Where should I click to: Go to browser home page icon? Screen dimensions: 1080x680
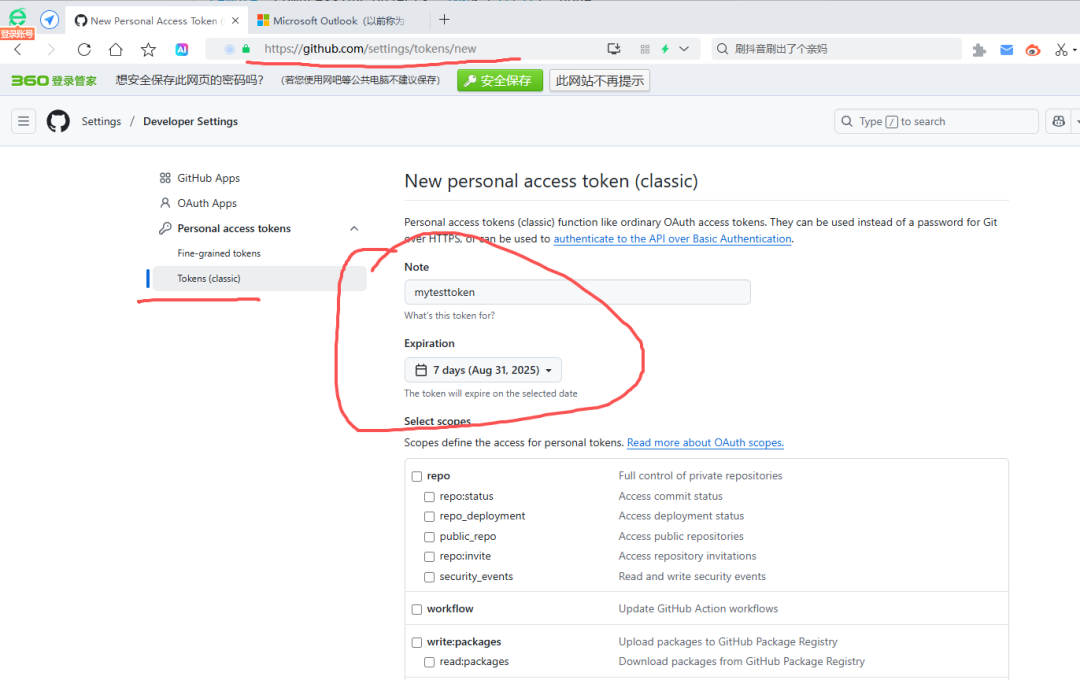(x=116, y=49)
